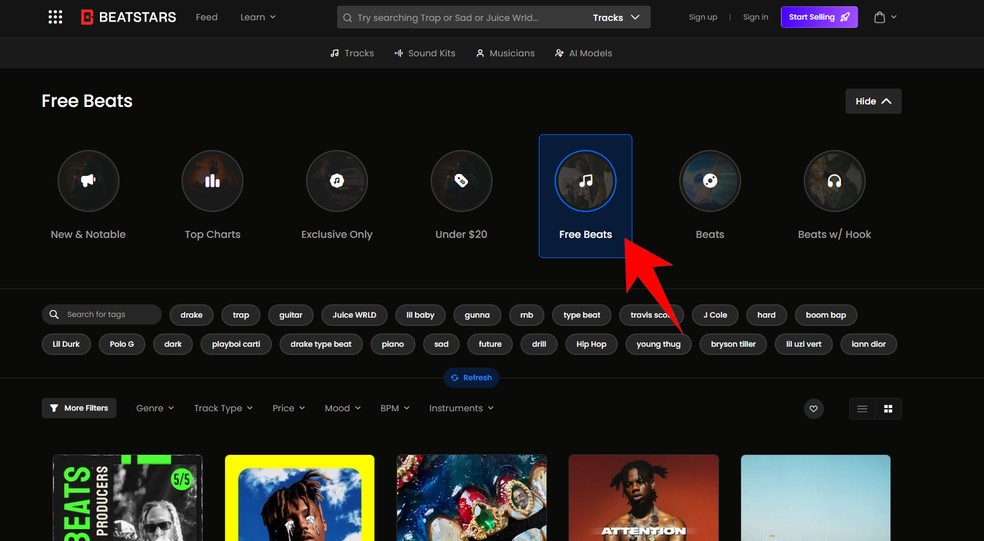Select the Under $20 price tag icon
984x541 pixels.
[x=461, y=181]
